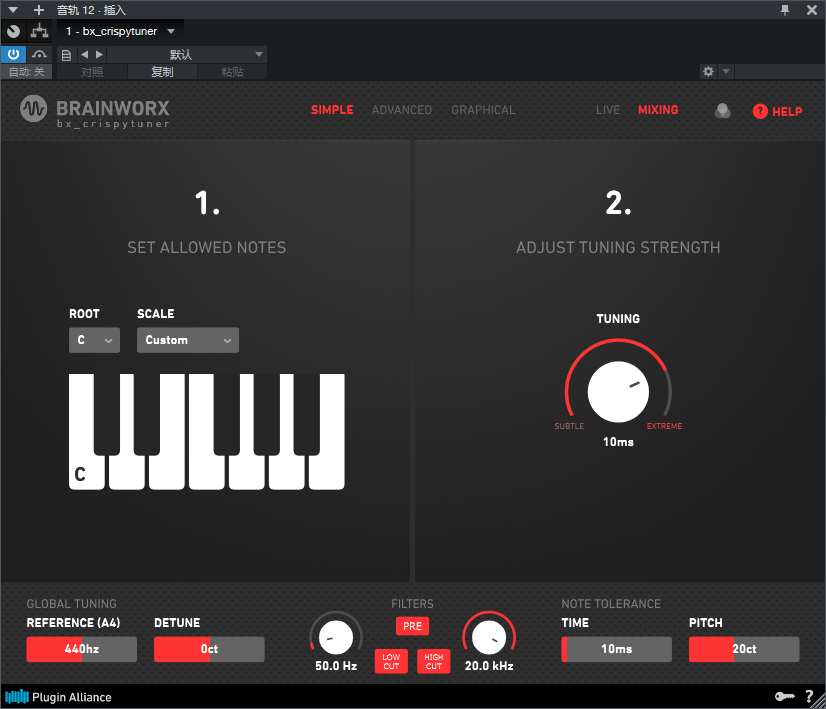Open the bx_crispytuner plugin slot dropdown
The height and width of the screenshot is (709, 826).
[x=120, y=31]
